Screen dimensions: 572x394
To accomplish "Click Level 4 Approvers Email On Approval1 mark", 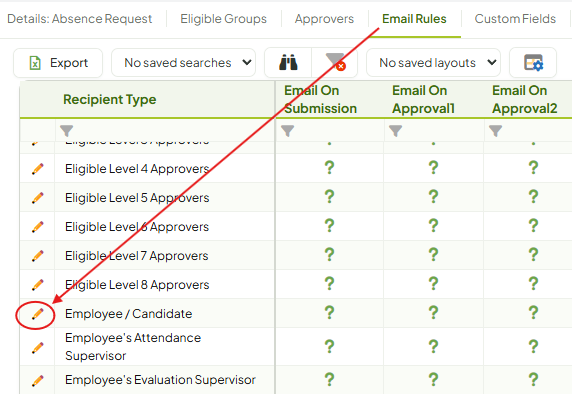I will click(x=433, y=168).
